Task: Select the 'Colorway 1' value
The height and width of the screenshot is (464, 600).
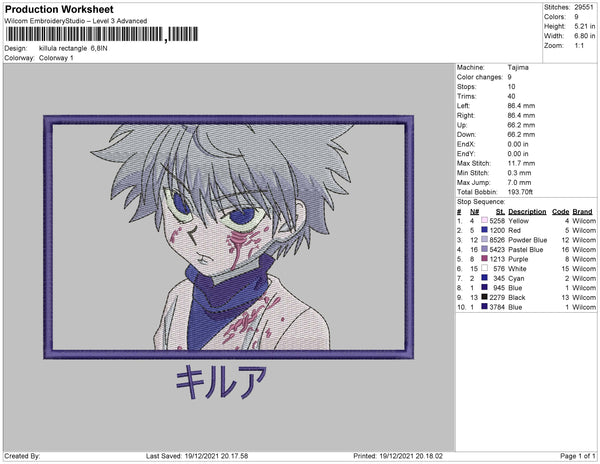Action: [x=56, y=58]
